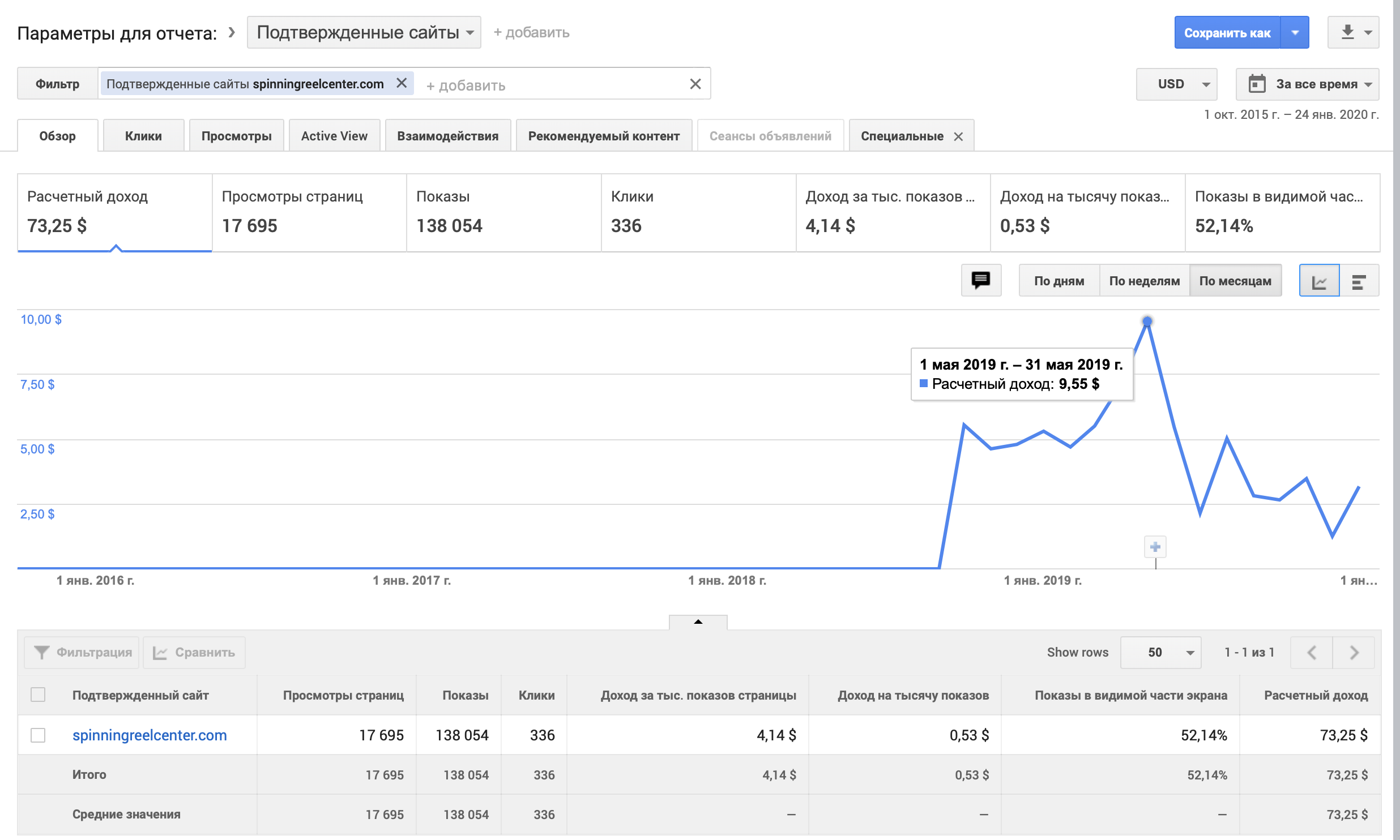Click the plus annotation marker on chart
This screenshot has width=1400, height=840.
click(x=1155, y=547)
